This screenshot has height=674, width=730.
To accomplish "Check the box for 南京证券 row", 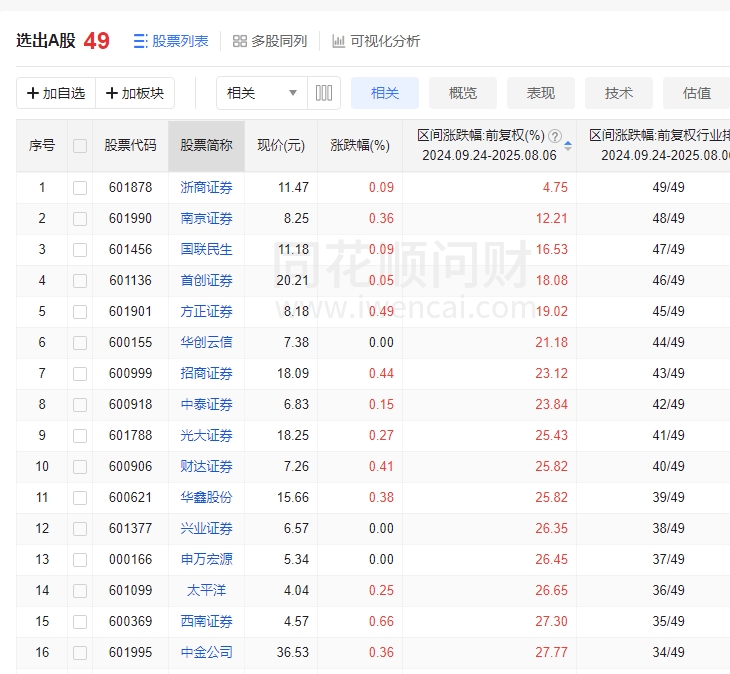I will click(x=80, y=219).
